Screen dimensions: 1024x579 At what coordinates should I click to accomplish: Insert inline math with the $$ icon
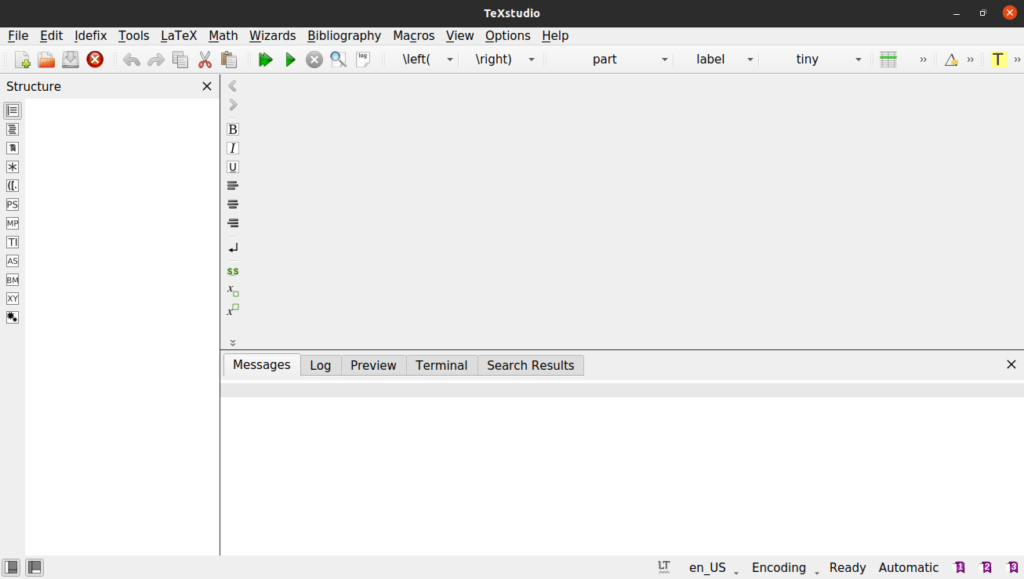pyautogui.click(x=232, y=271)
